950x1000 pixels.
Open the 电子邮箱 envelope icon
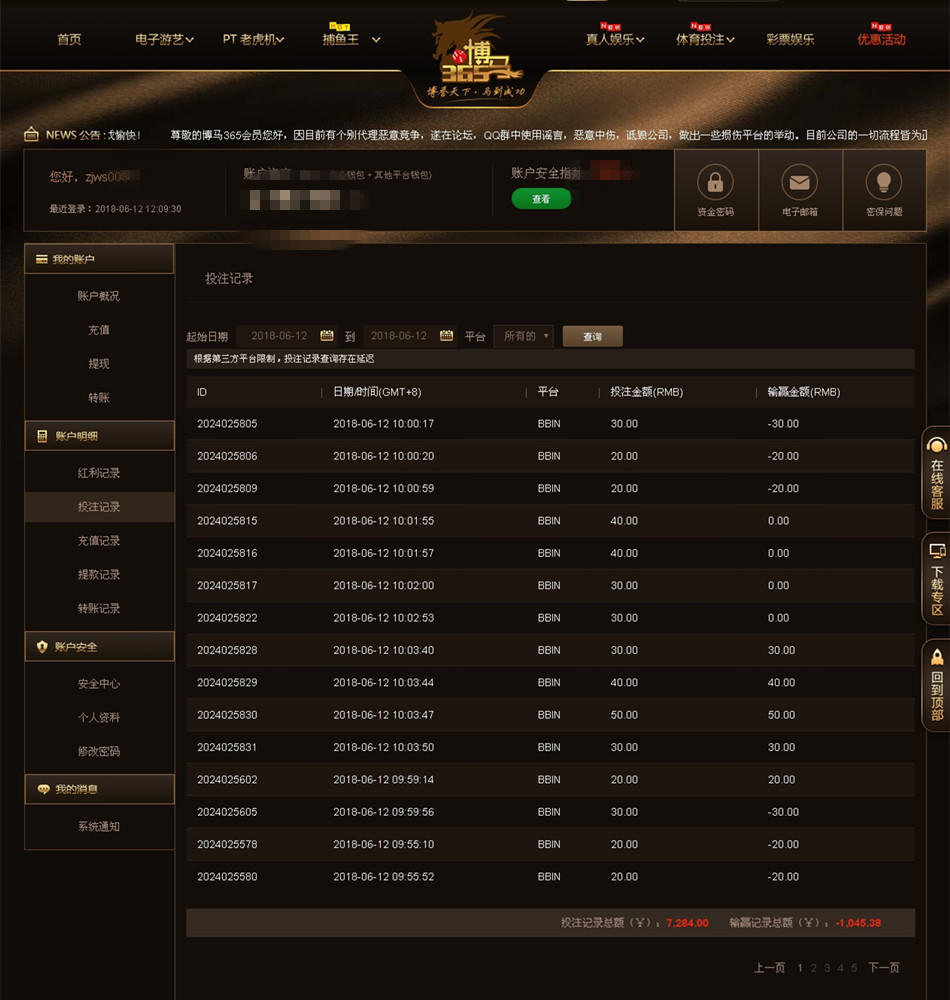[799, 182]
